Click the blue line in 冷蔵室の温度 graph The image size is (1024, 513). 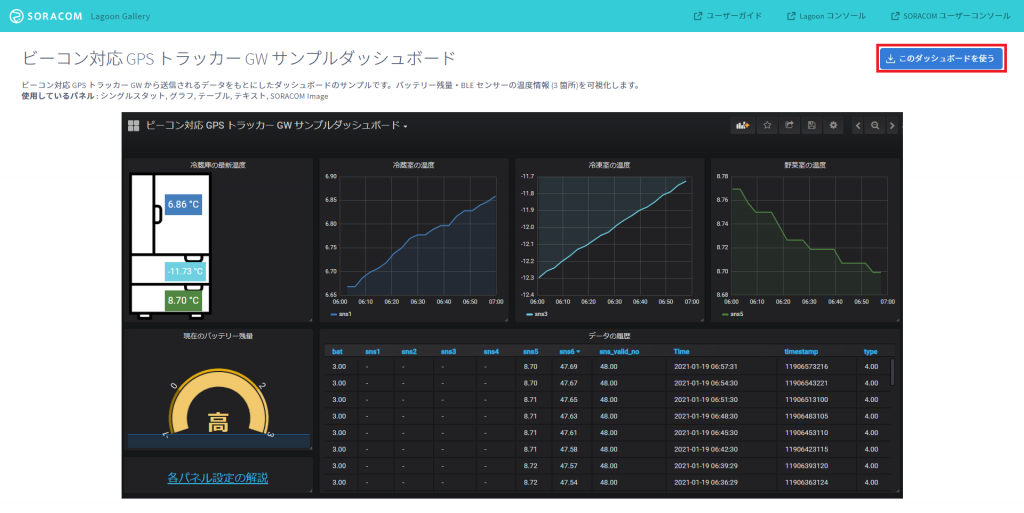422,235
